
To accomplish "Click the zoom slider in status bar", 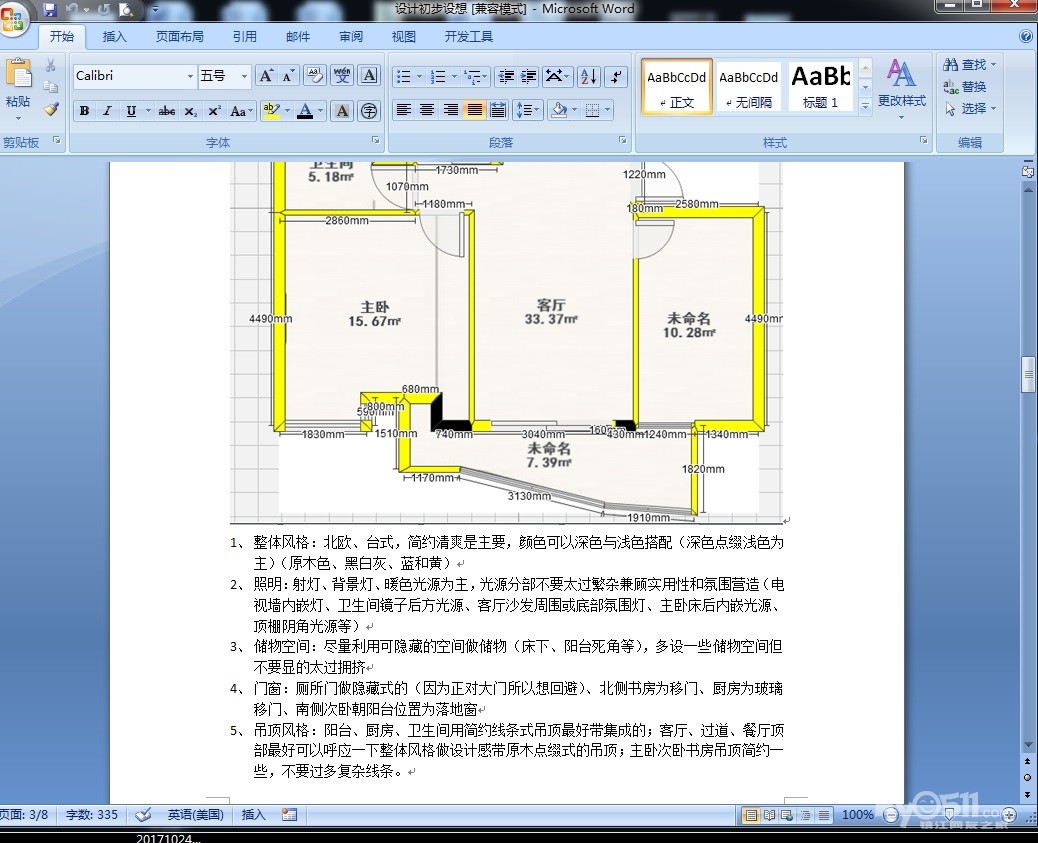I will pos(947,815).
